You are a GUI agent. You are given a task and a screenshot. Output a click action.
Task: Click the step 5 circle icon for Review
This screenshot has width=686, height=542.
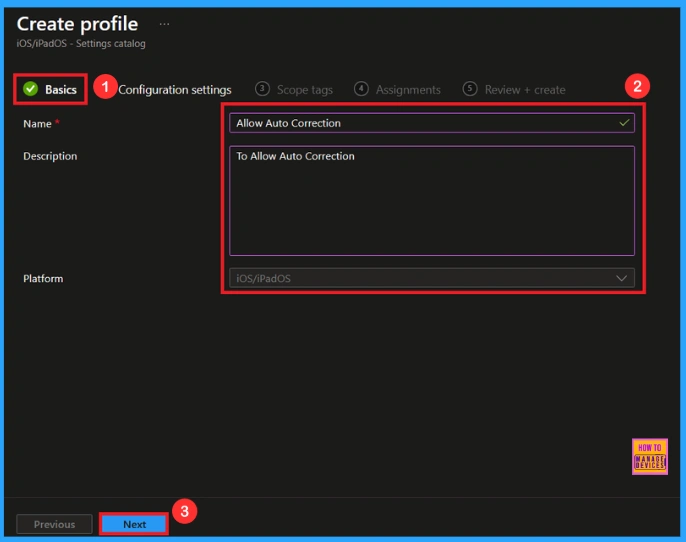tap(470, 89)
